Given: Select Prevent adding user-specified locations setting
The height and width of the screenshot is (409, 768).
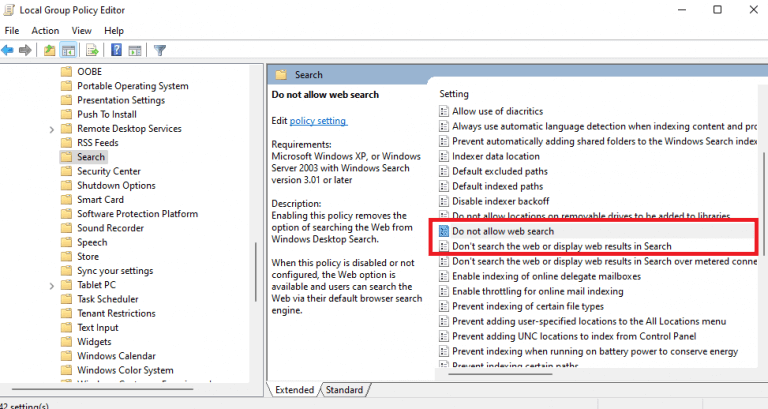Looking at the screenshot, I should click(589, 321).
